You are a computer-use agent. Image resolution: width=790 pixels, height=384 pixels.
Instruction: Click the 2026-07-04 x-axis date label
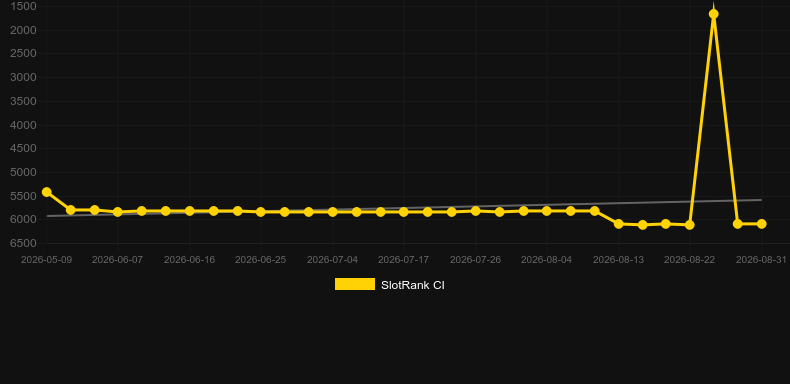click(332, 260)
